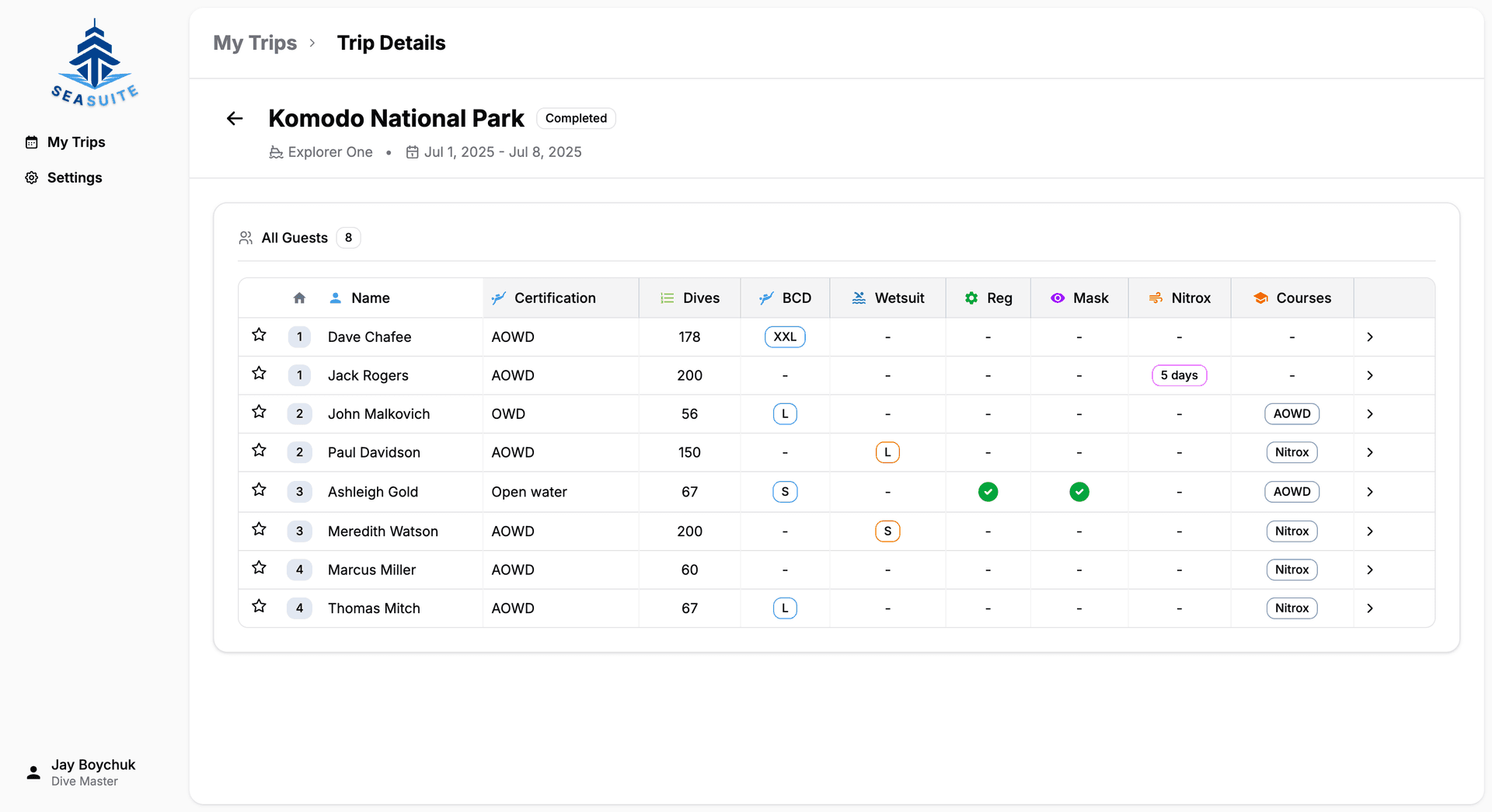1492x812 pixels.
Task: Click the home icon in the table header row
Action: pos(299,298)
